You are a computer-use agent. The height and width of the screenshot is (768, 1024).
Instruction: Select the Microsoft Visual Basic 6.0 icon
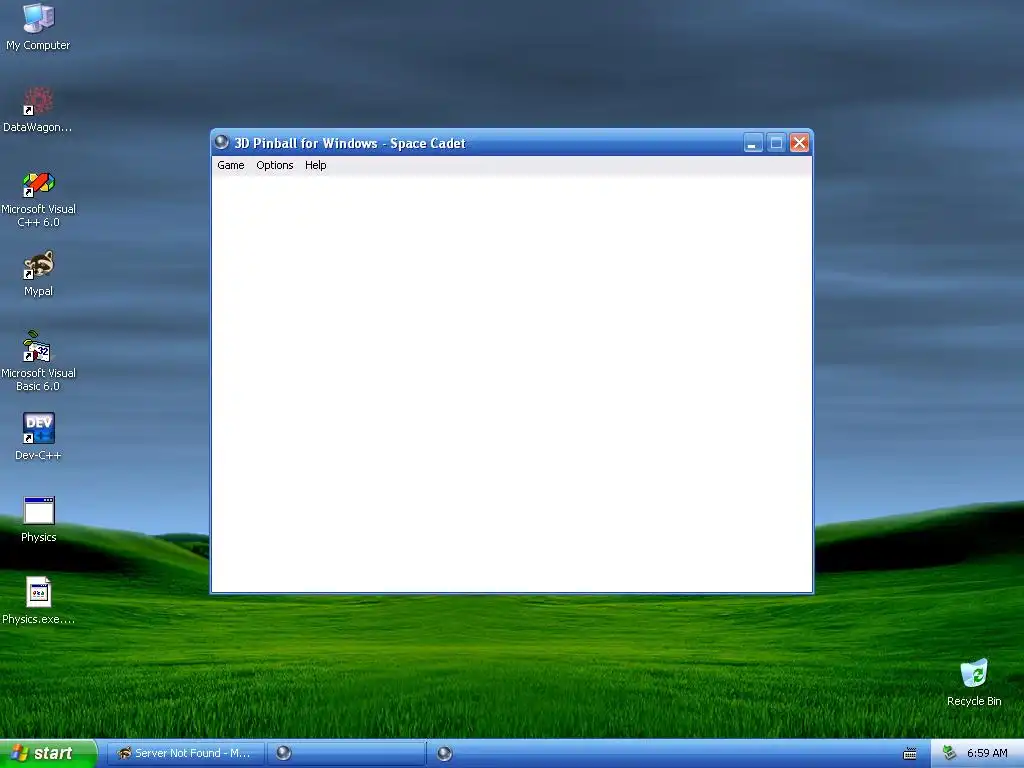click(x=38, y=361)
